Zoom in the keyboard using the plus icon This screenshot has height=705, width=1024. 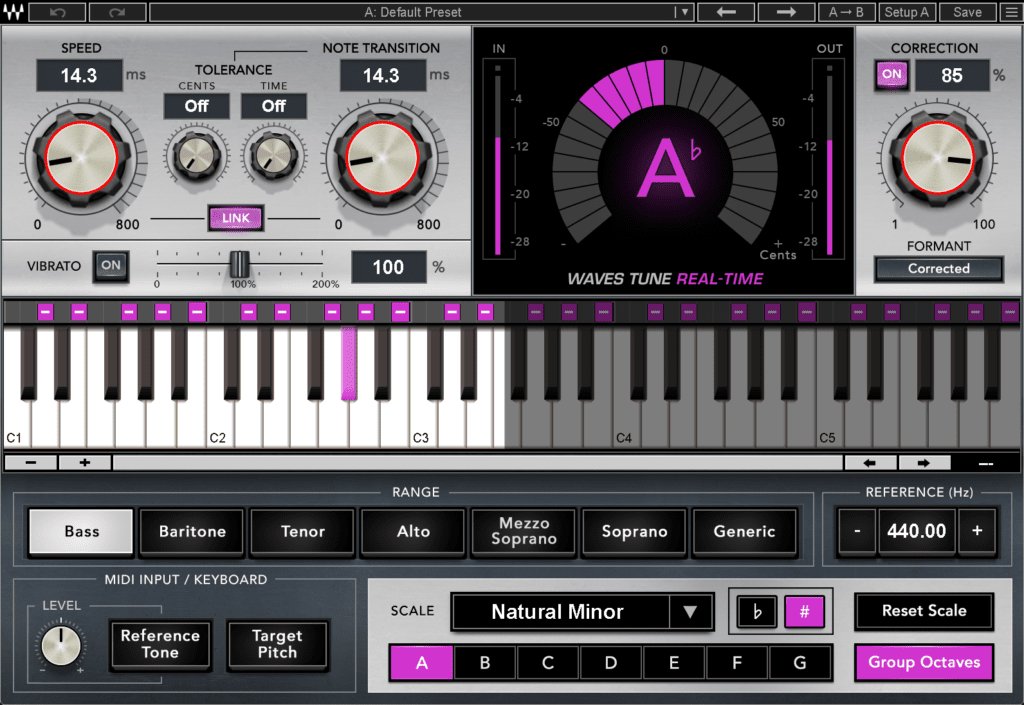(83, 461)
